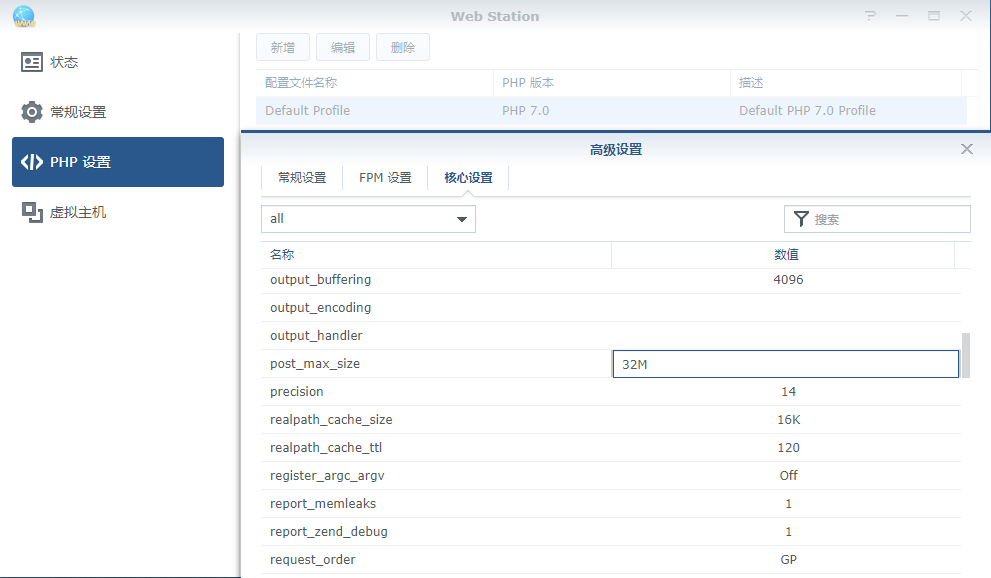Close the 高级设置 dialog with X
Screen dimensions: 991x578
point(966,149)
